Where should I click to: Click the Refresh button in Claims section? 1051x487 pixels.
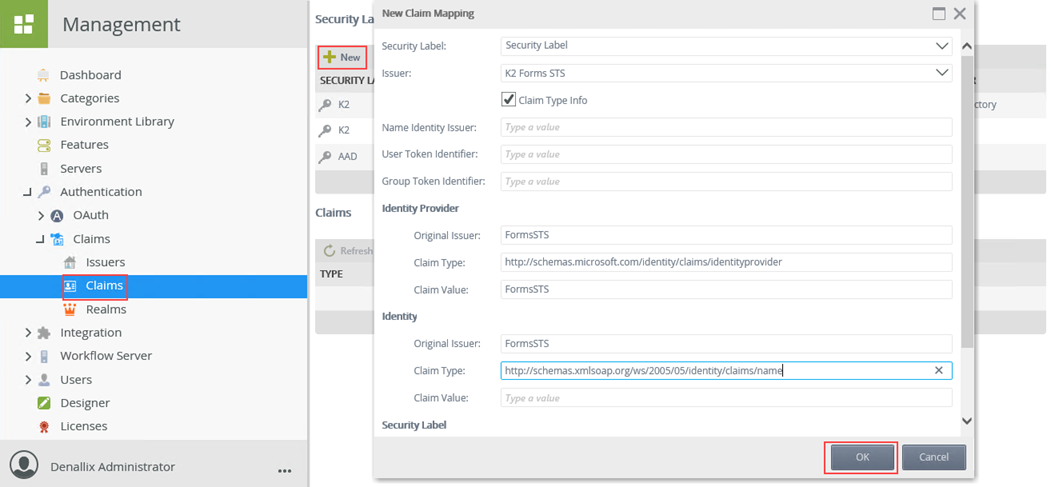click(347, 251)
